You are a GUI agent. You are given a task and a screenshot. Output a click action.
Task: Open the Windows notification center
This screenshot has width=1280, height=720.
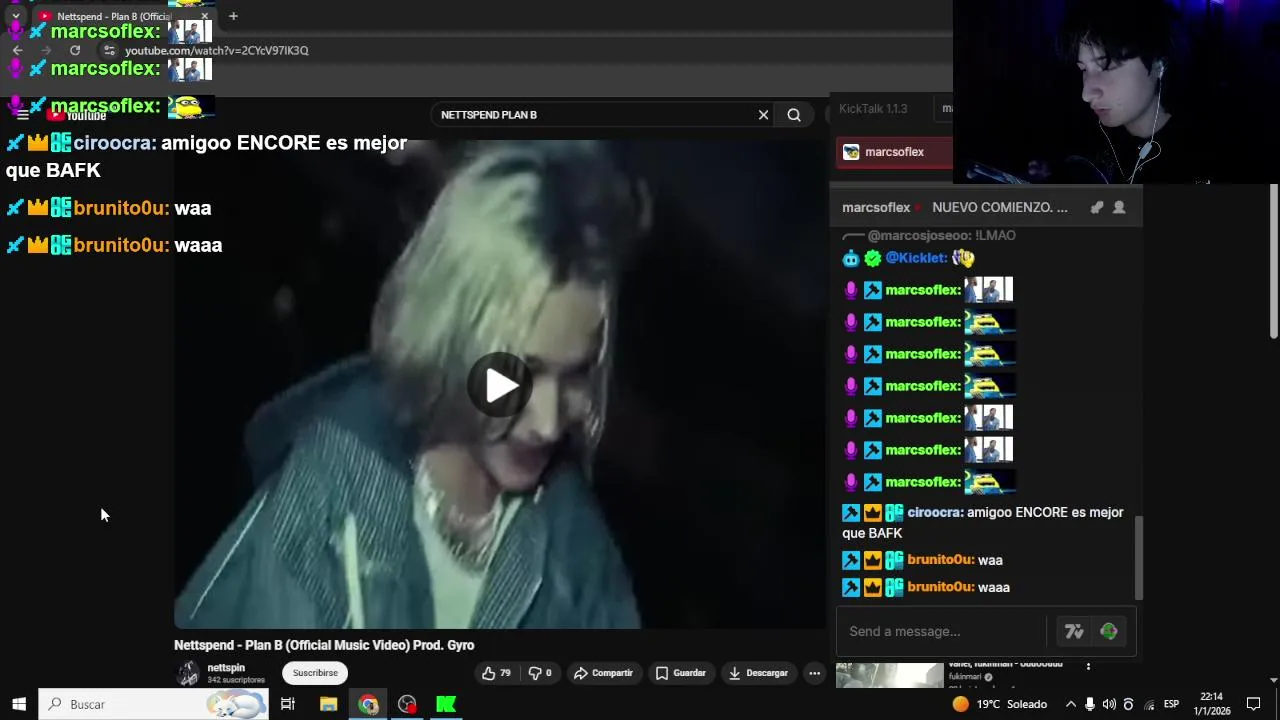1253,704
